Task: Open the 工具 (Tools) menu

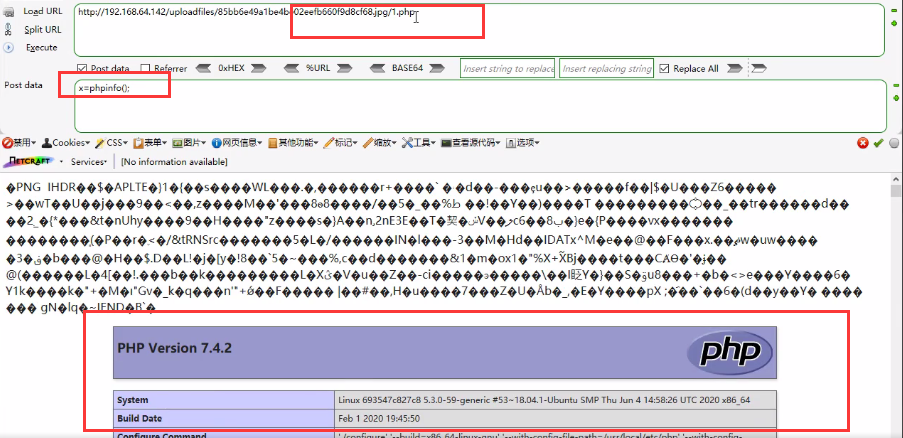Action: pos(419,143)
